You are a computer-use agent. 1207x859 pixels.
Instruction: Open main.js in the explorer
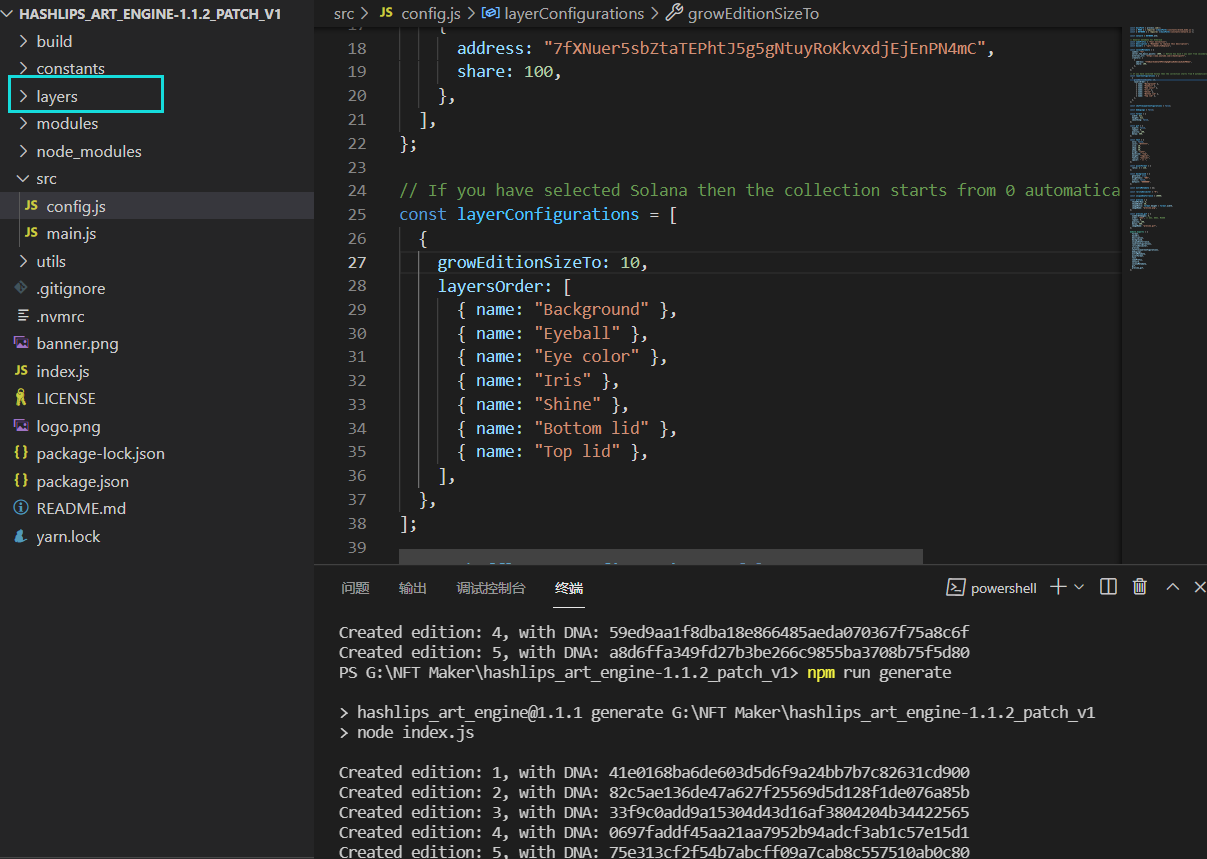point(71,234)
